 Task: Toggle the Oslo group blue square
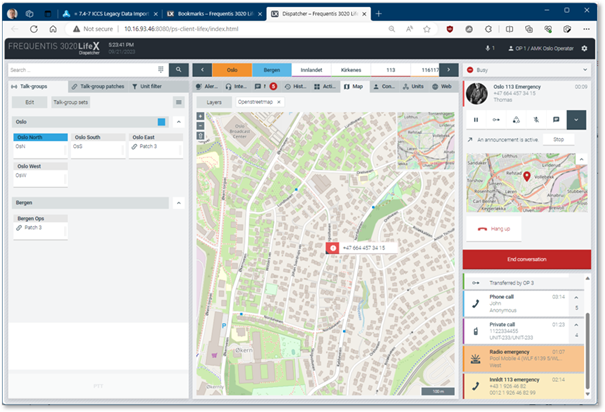coord(162,122)
